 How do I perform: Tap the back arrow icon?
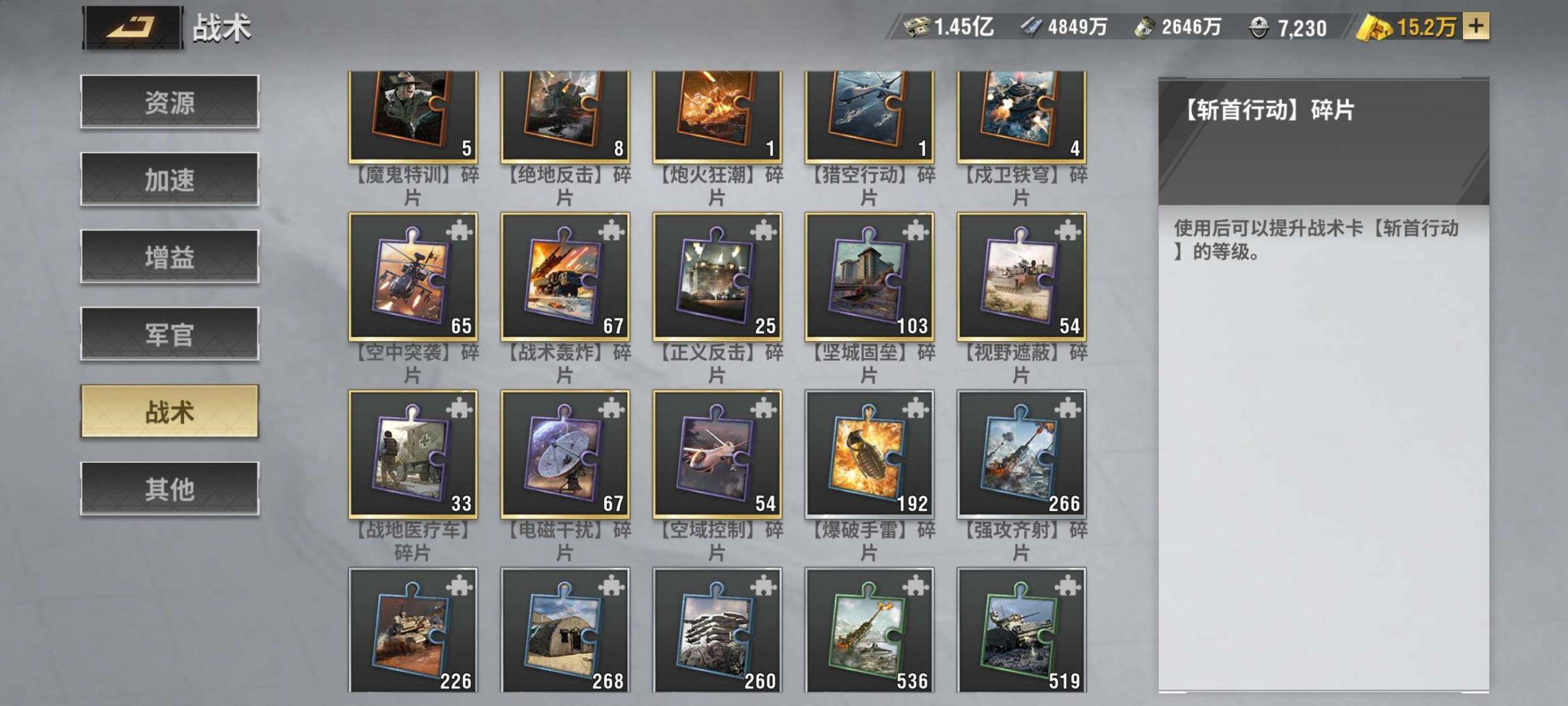click(133, 27)
